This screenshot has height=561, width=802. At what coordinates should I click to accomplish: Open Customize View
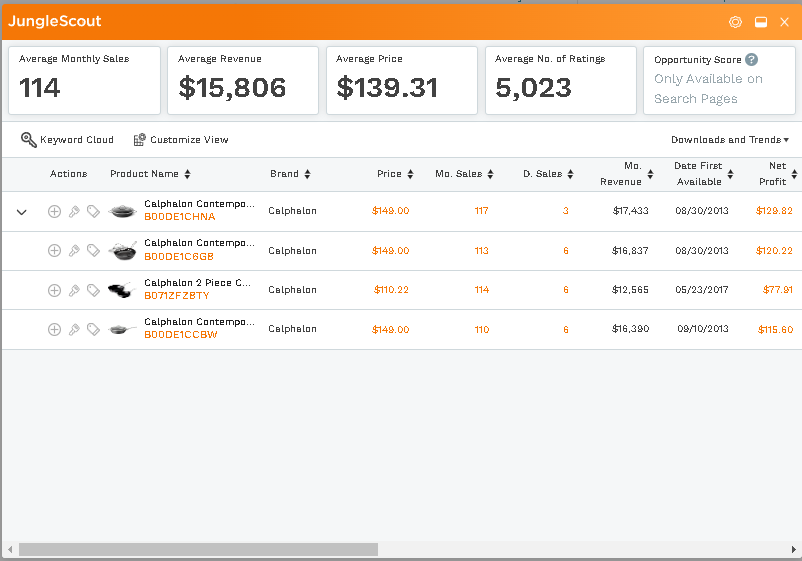[181, 140]
